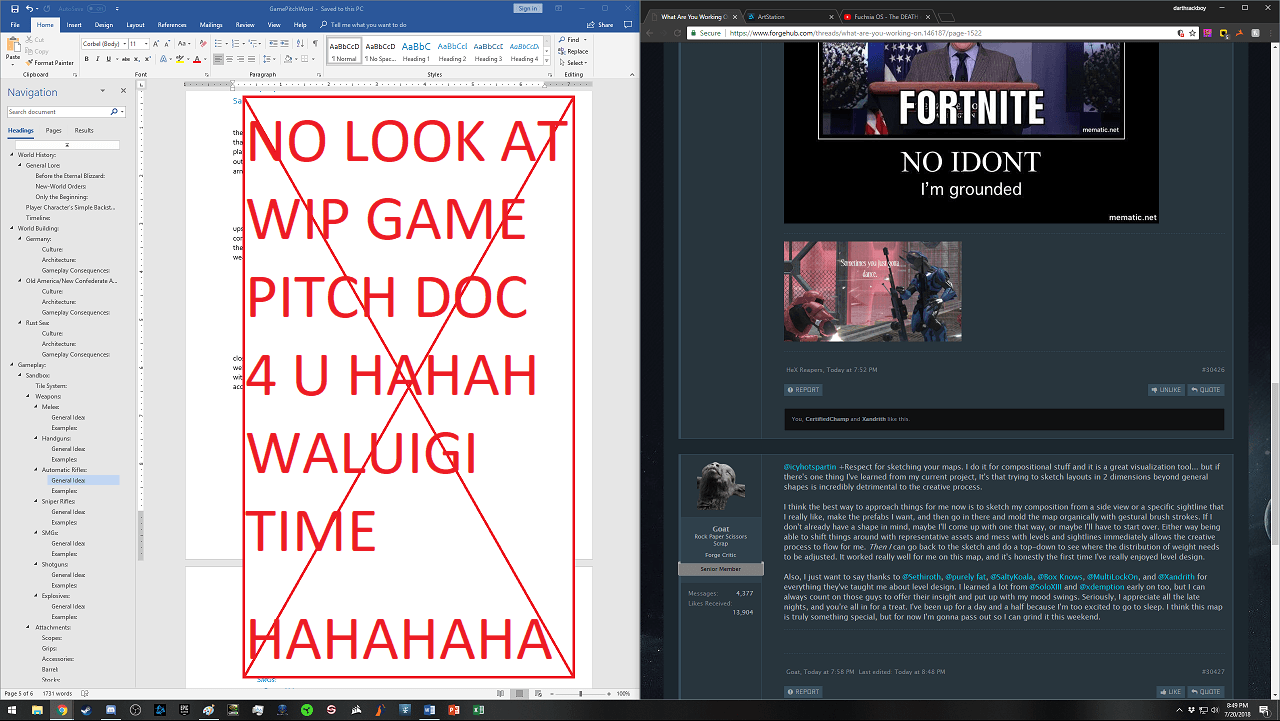Click the Save icon in Word title bar
This screenshot has height=721, width=1280.
(x=13, y=8)
